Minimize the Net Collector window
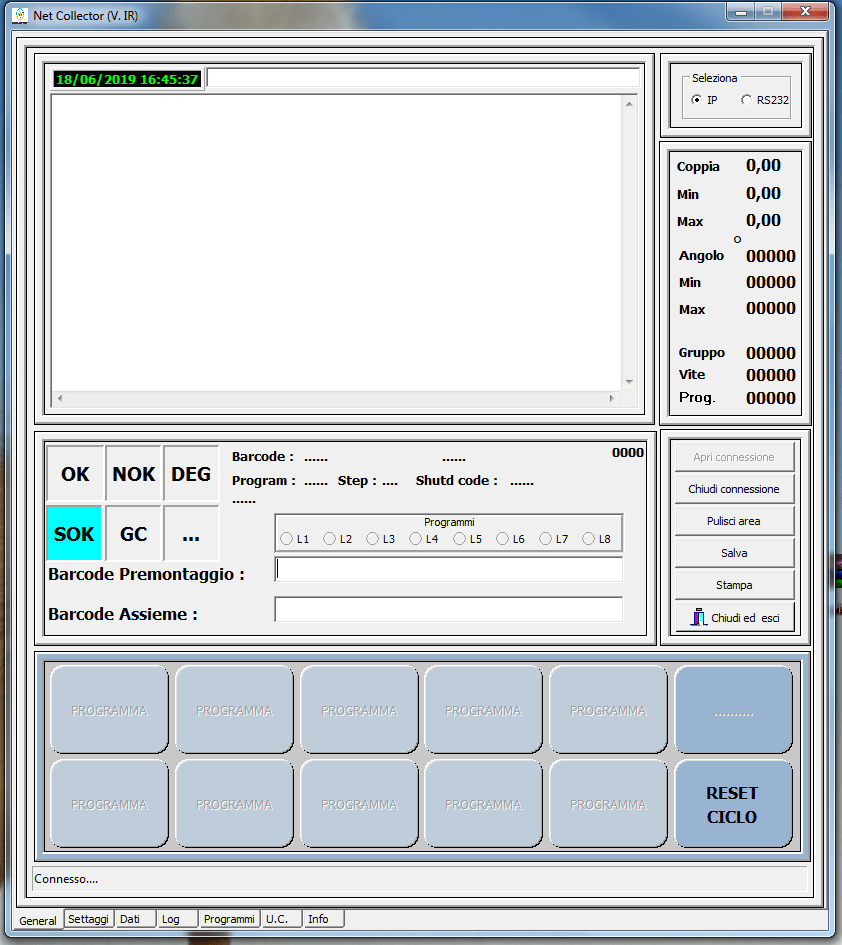This screenshot has width=842, height=945. pyautogui.click(x=741, y=11)
